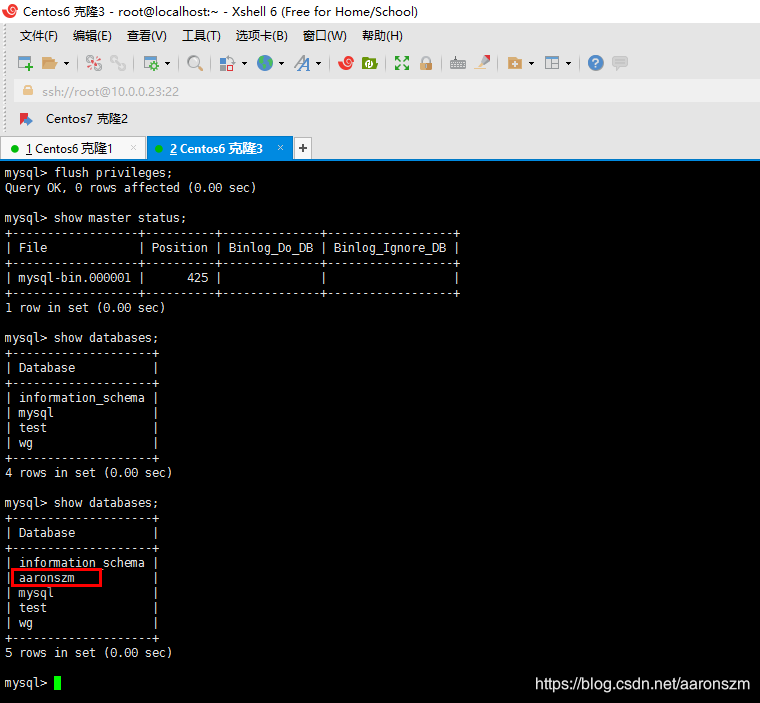Image resolution: width=760 pixels, height=703 pixels.
Task: Click the Lock screen padlock icon
Action: 426,63
